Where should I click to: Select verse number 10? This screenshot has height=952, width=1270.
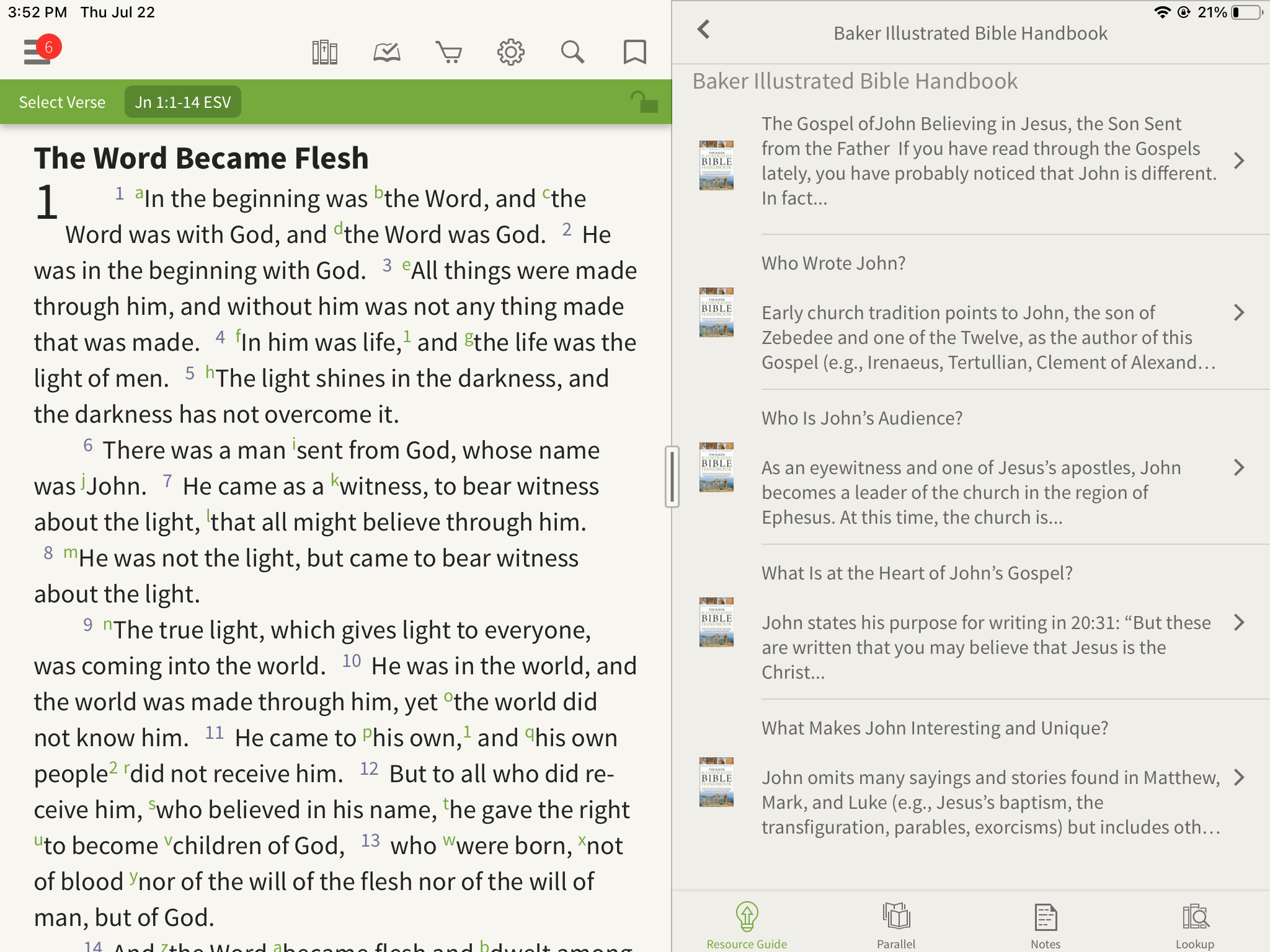[x=352, y=661]
